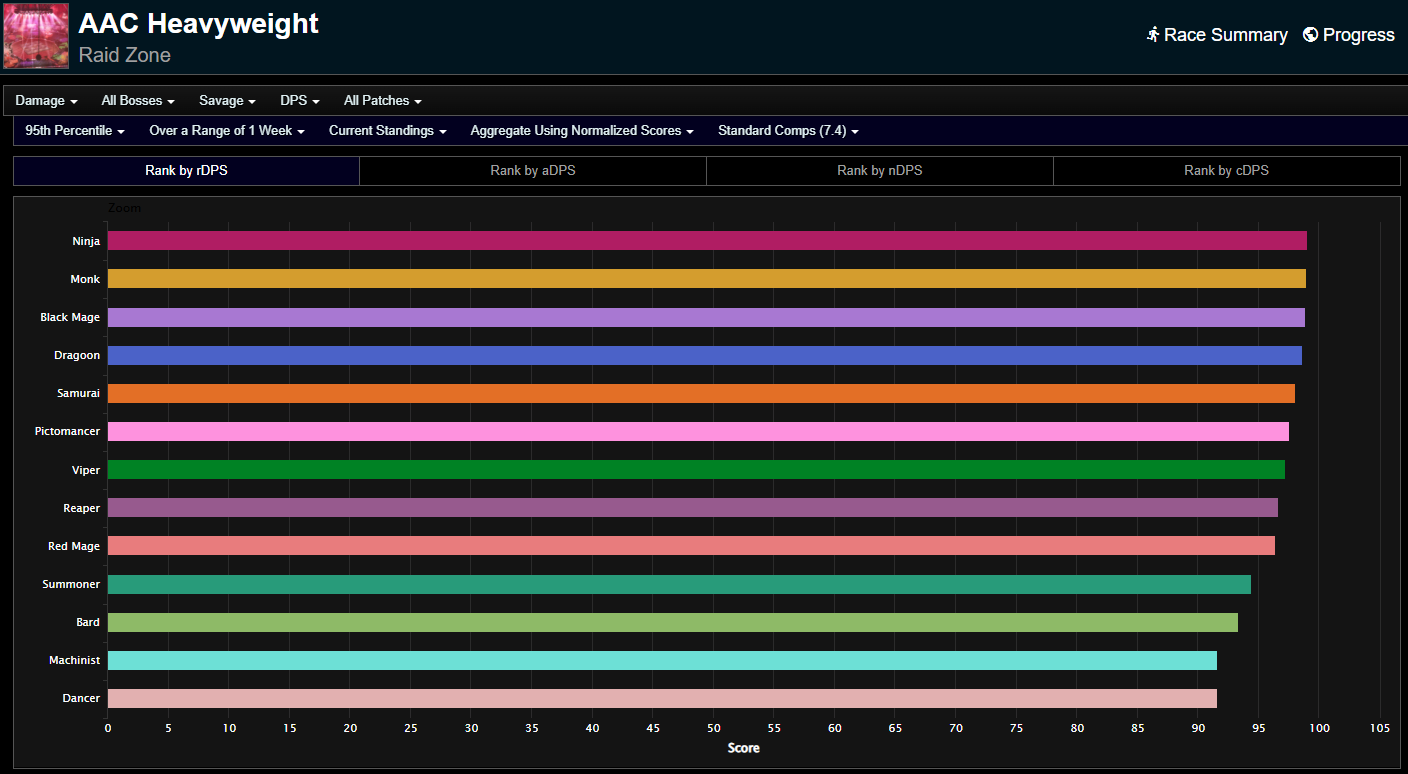
Task: Click the Ninja bar in the chart
Action: point(706,241)
